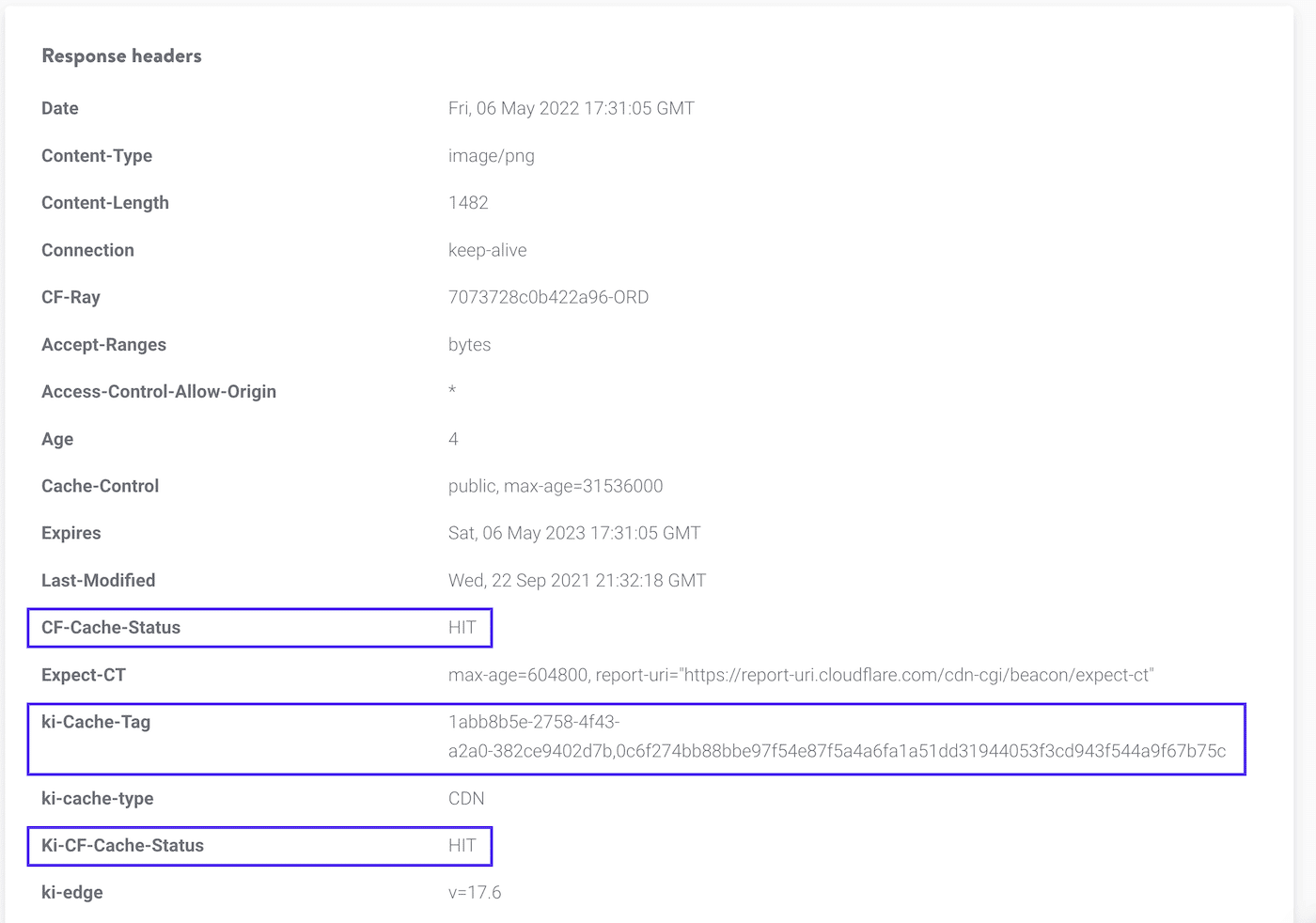Click the Expect-CT header label
This screenshot has height=923, width=1316.
click(84, 674)
